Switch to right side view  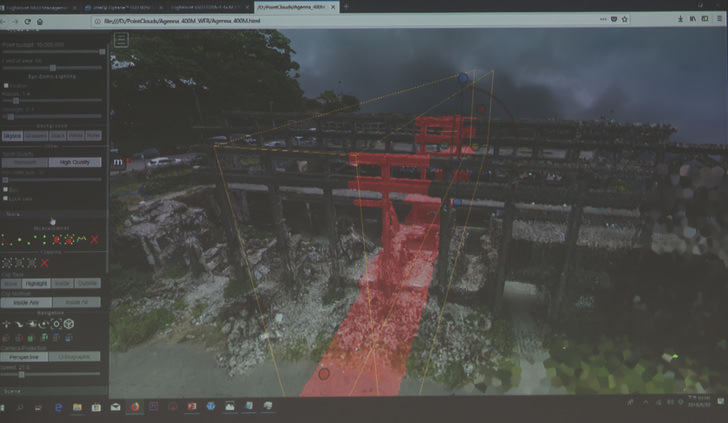click(19, 338)
